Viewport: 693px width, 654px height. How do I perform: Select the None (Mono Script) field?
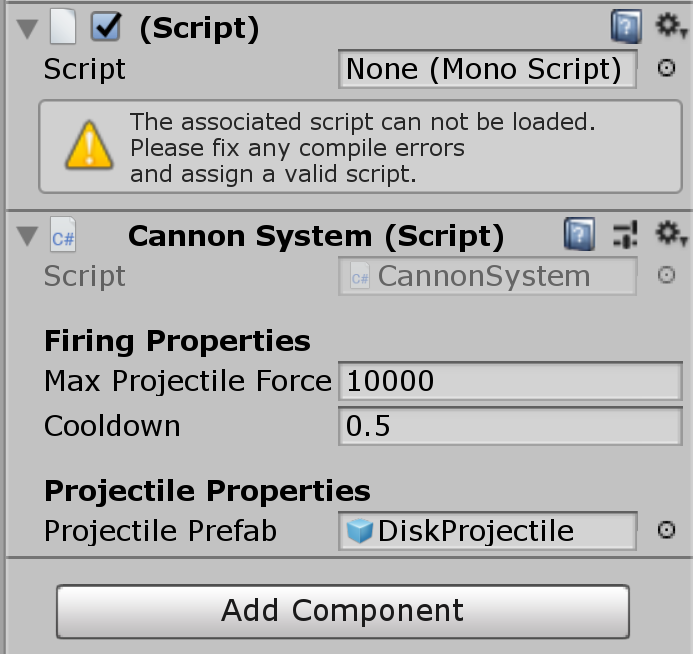(487, 70)
